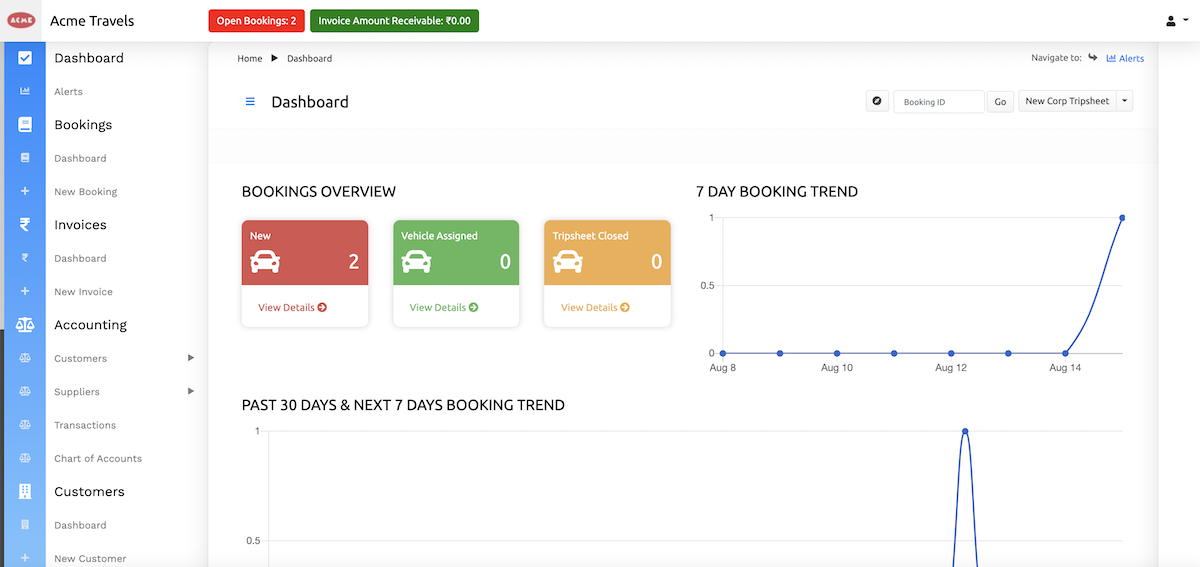Click the Booking ID input field
Image resolution: width=1200 pixels, height=567 pixels.
tap(938, 101)
